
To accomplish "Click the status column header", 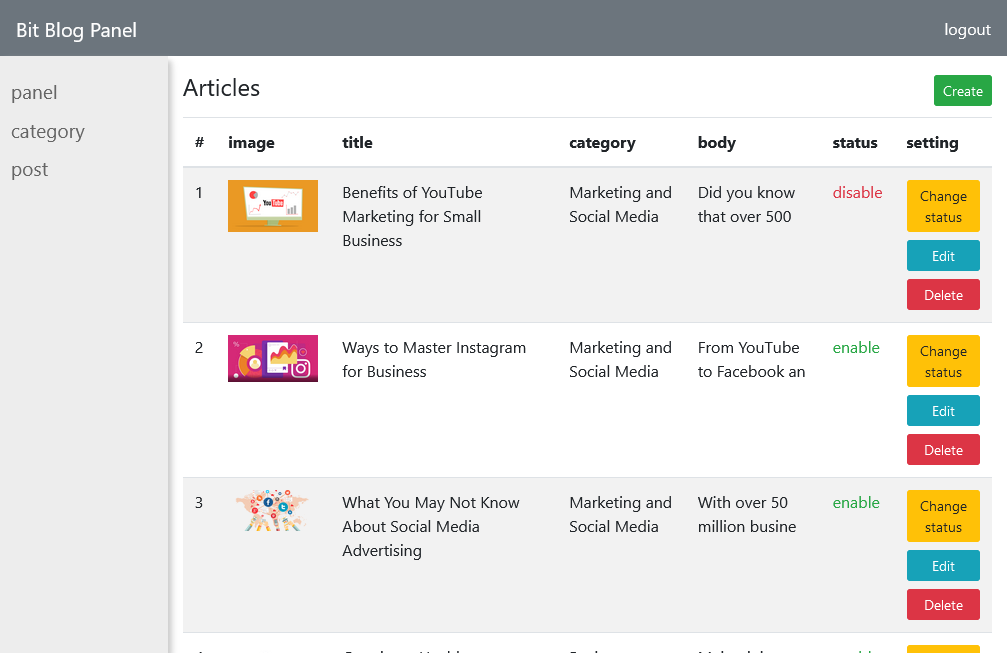I will 855,143.
